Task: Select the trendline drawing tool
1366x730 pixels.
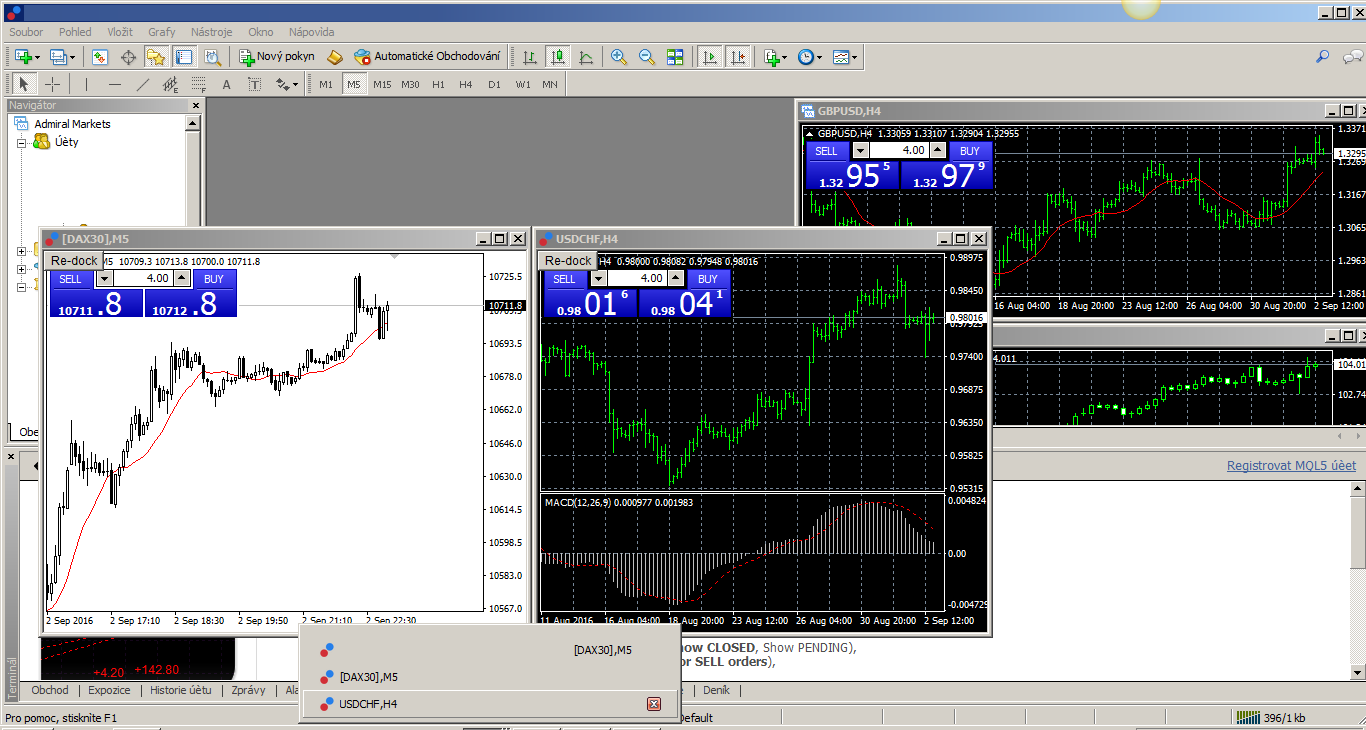Action: (143, 84)
